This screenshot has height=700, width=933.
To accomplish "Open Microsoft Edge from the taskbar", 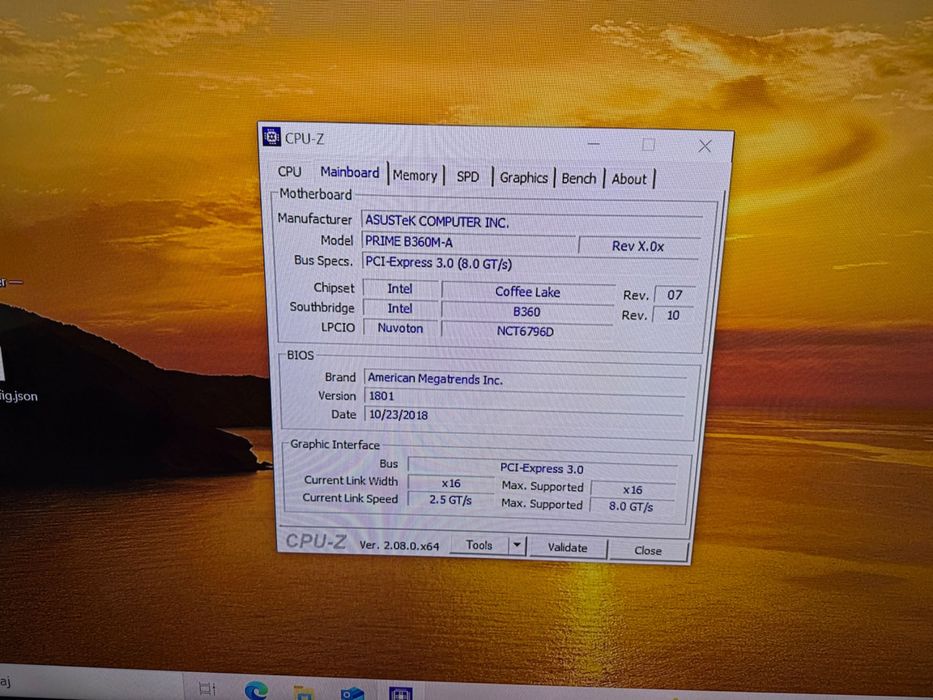I will coord(256,690).
